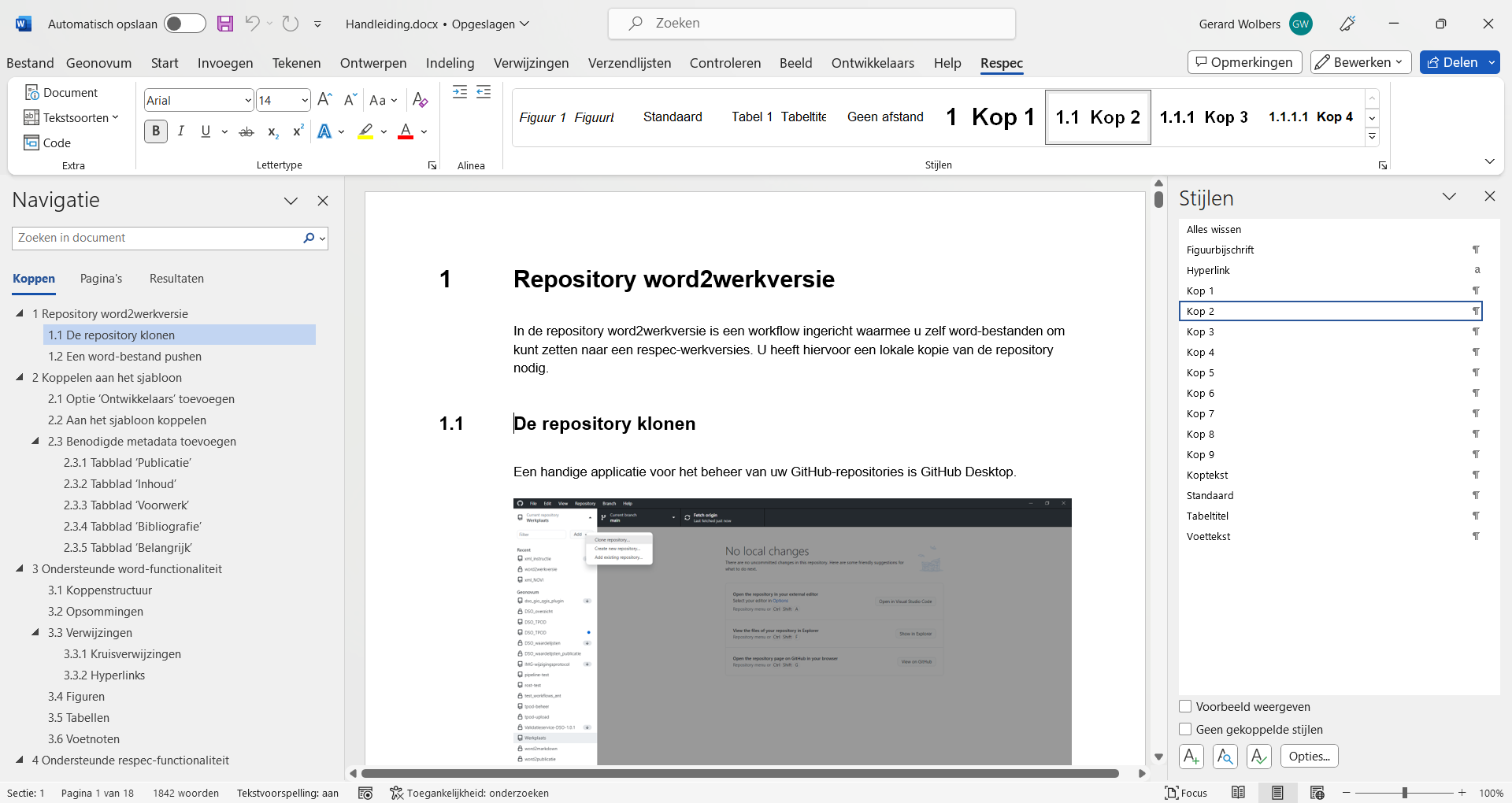Open the font size dropdown
Viewport: 1512px width, 803px height.
tap(305, 100)
